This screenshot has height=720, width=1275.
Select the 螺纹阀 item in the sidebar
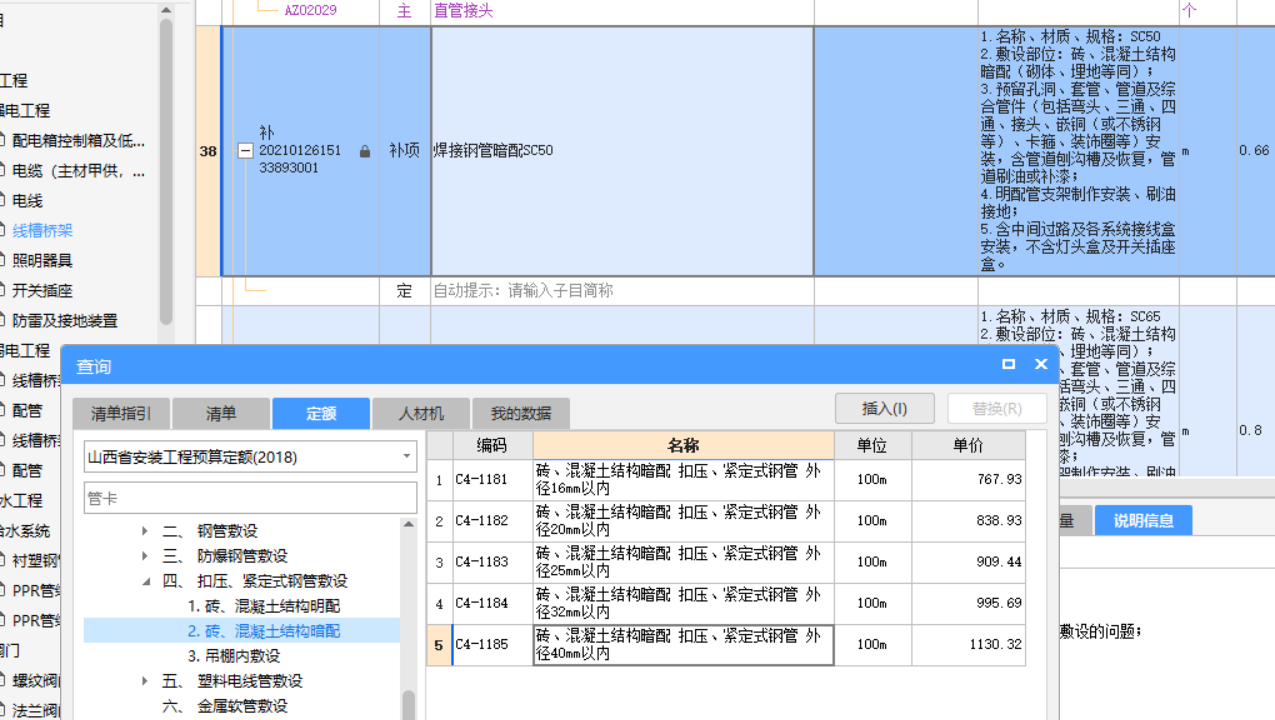(x=36, y=681)
